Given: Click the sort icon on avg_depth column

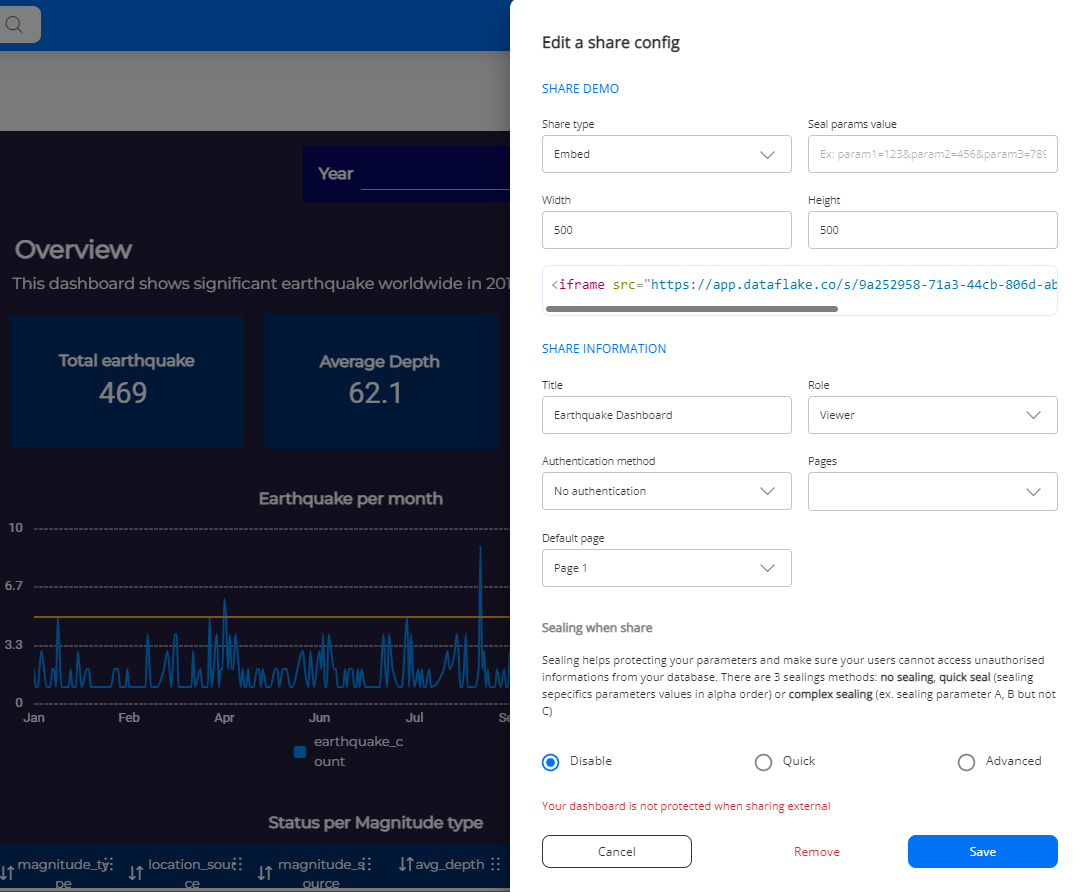Looking at the screenshot, I should tap(406, 863).
